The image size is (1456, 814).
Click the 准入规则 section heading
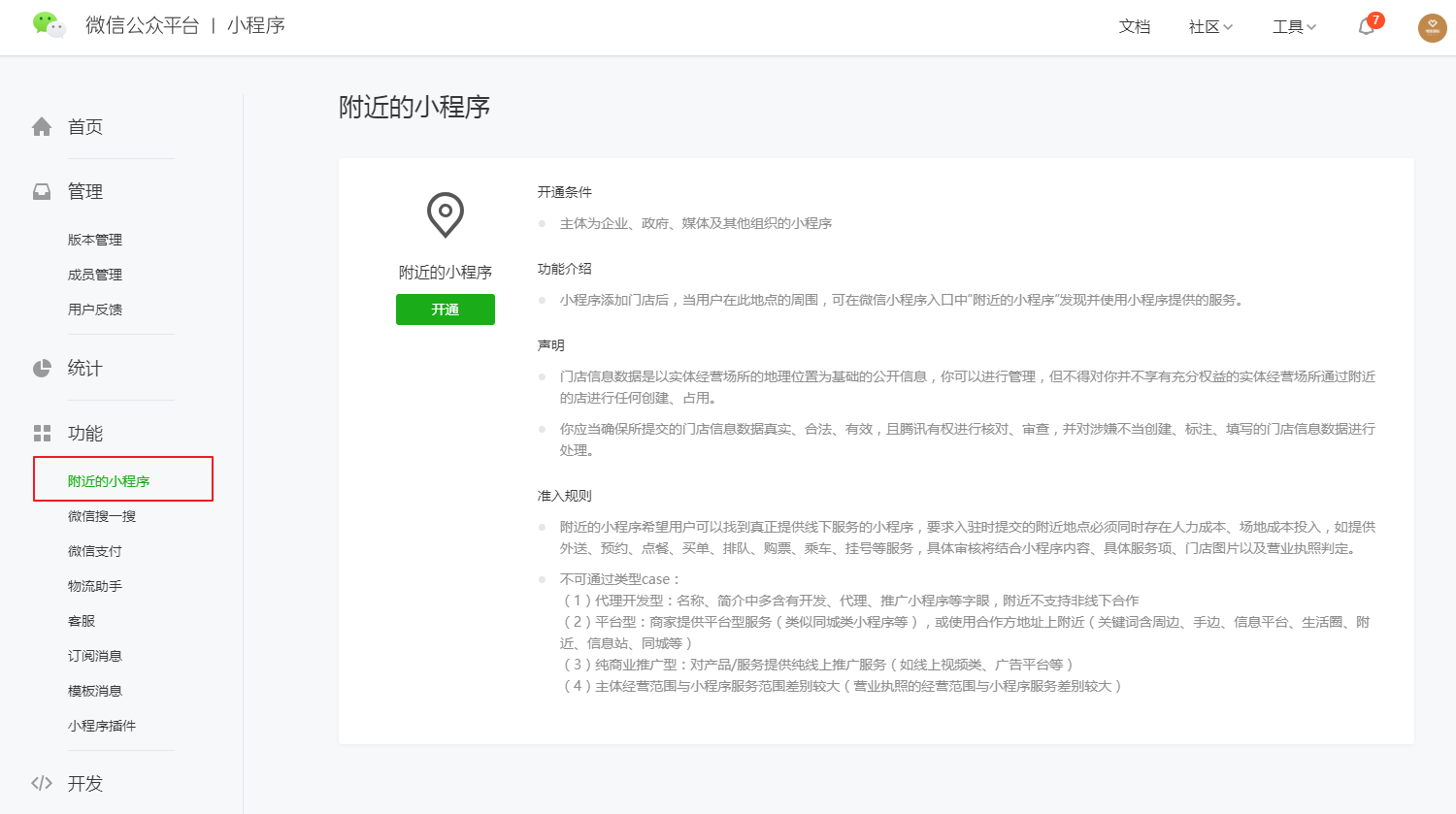coord(565,496)
